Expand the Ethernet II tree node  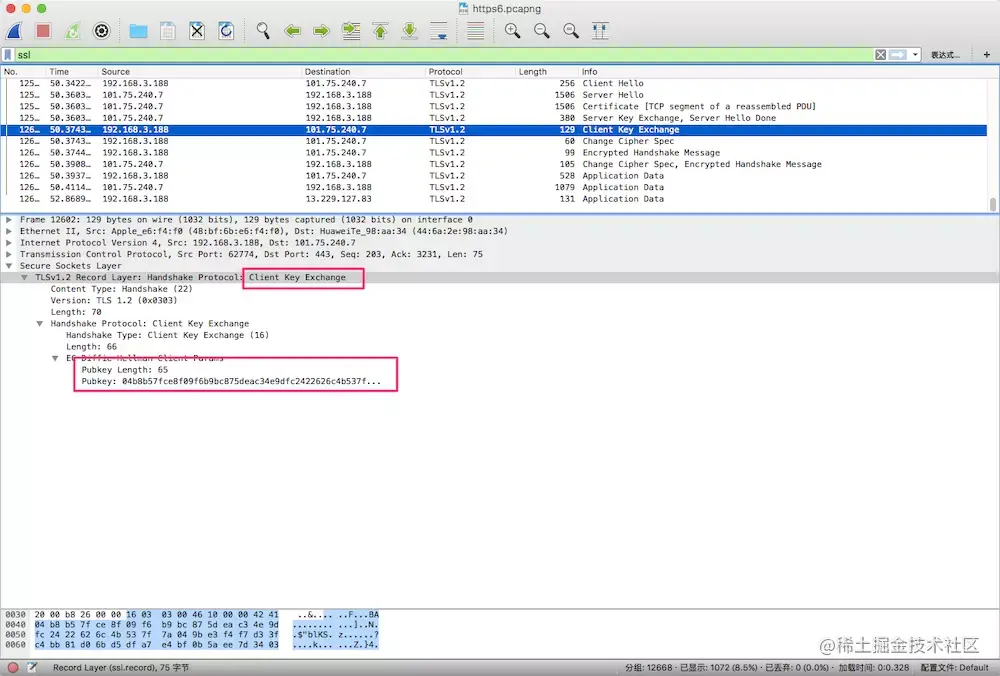pyautogui.click(x=9, y=231)
